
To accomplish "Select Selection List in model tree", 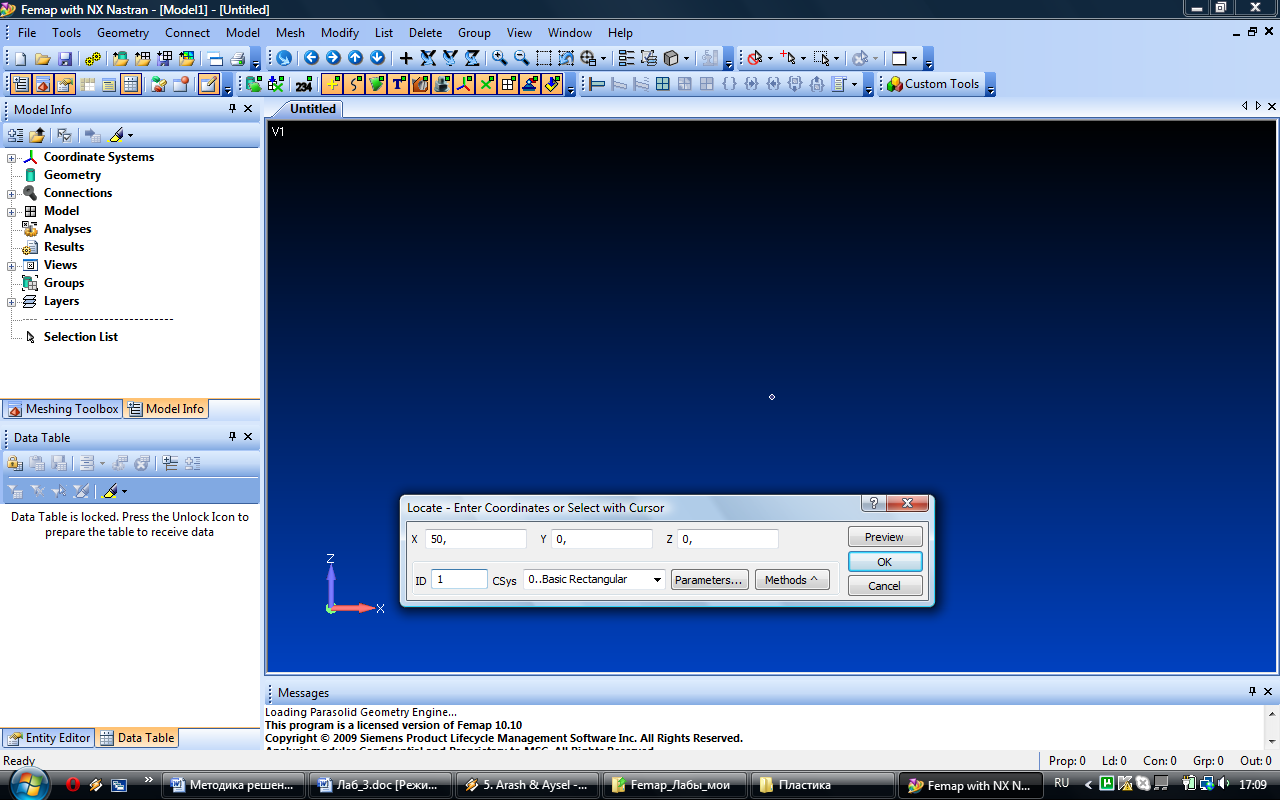I will (x=80, y=337).
